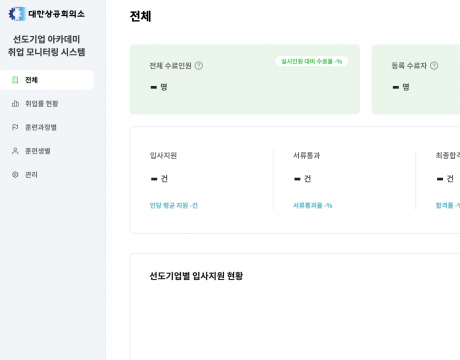Open help tooltip next to 등록 수료자
Image resolution: width=460 pixels, height=360 pixels.
434,66
